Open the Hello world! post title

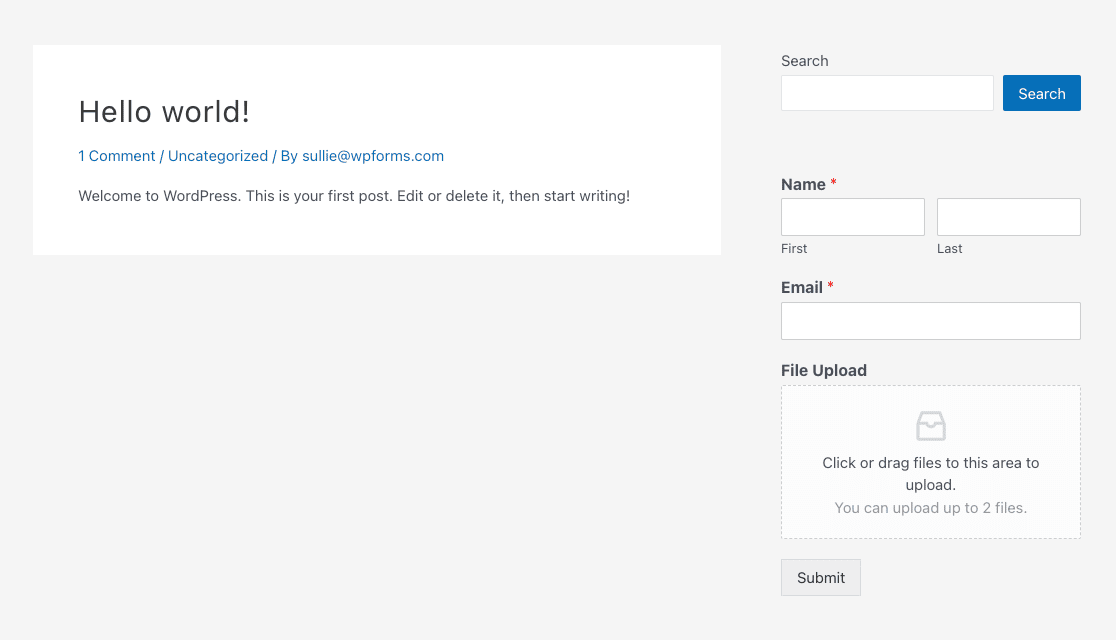pos(164,112)
